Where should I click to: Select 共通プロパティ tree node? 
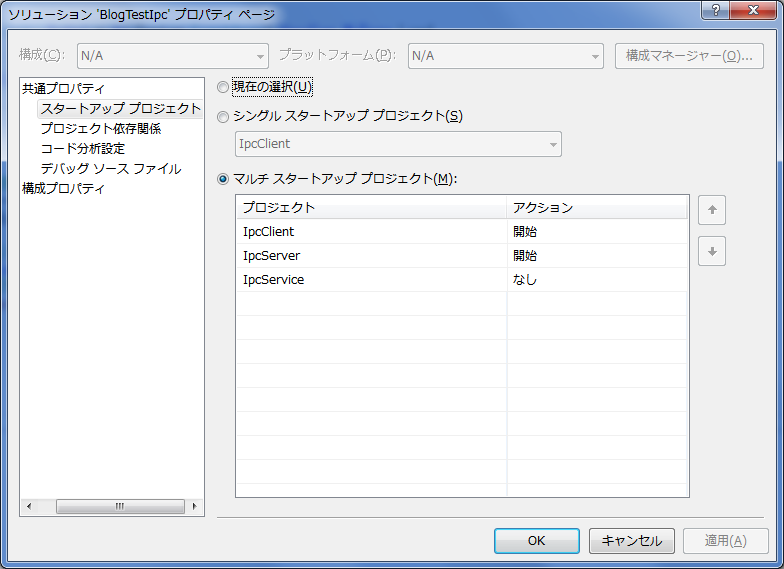point(63,88)
